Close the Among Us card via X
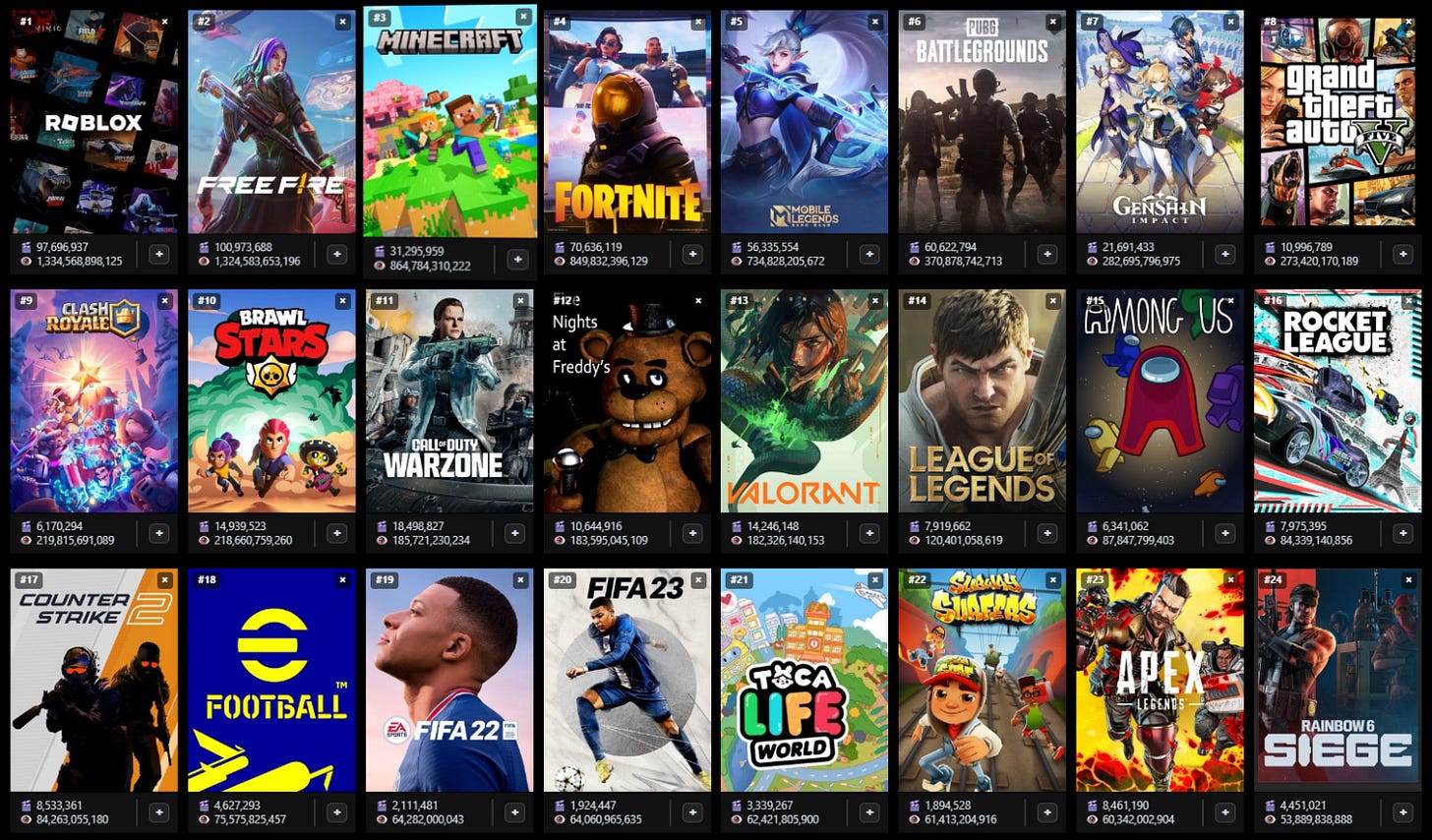The width and height of the screenshot is (1432, 840). 1231,301
